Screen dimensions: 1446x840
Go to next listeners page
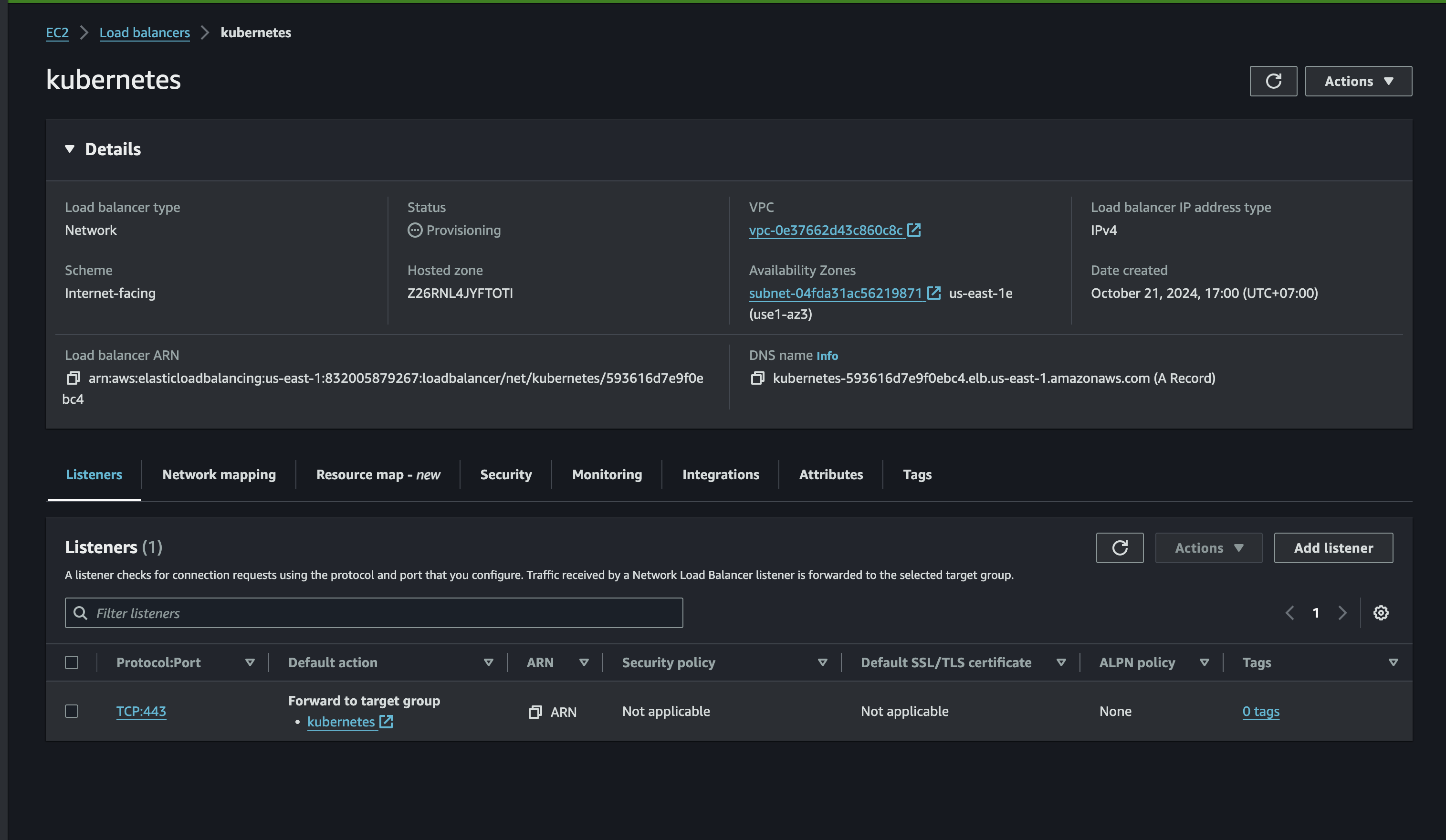click(x=1342, y=613)
